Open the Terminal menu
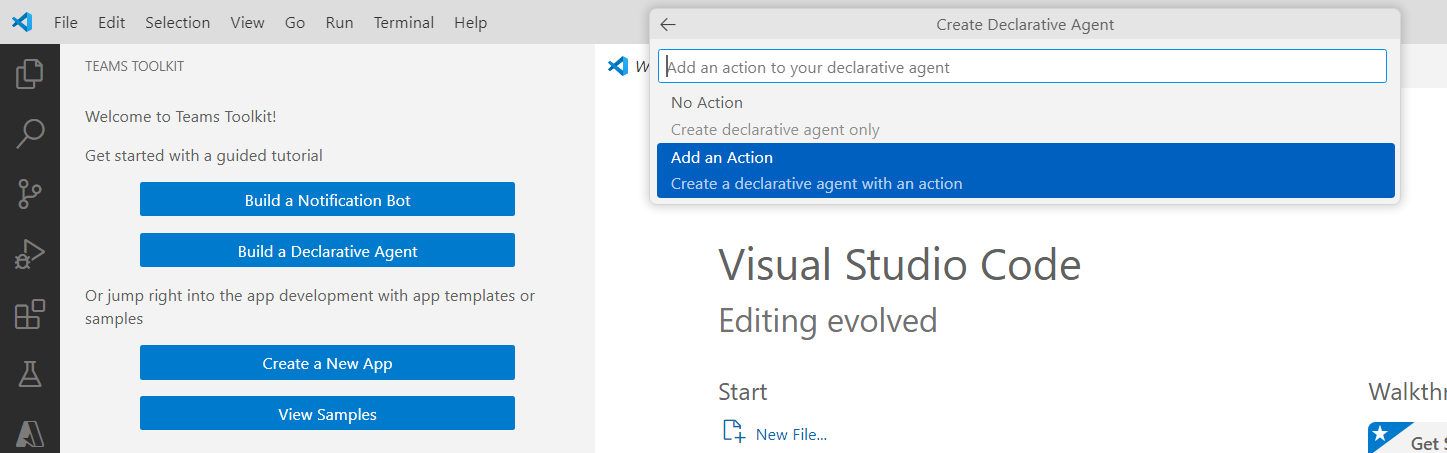 404,22
